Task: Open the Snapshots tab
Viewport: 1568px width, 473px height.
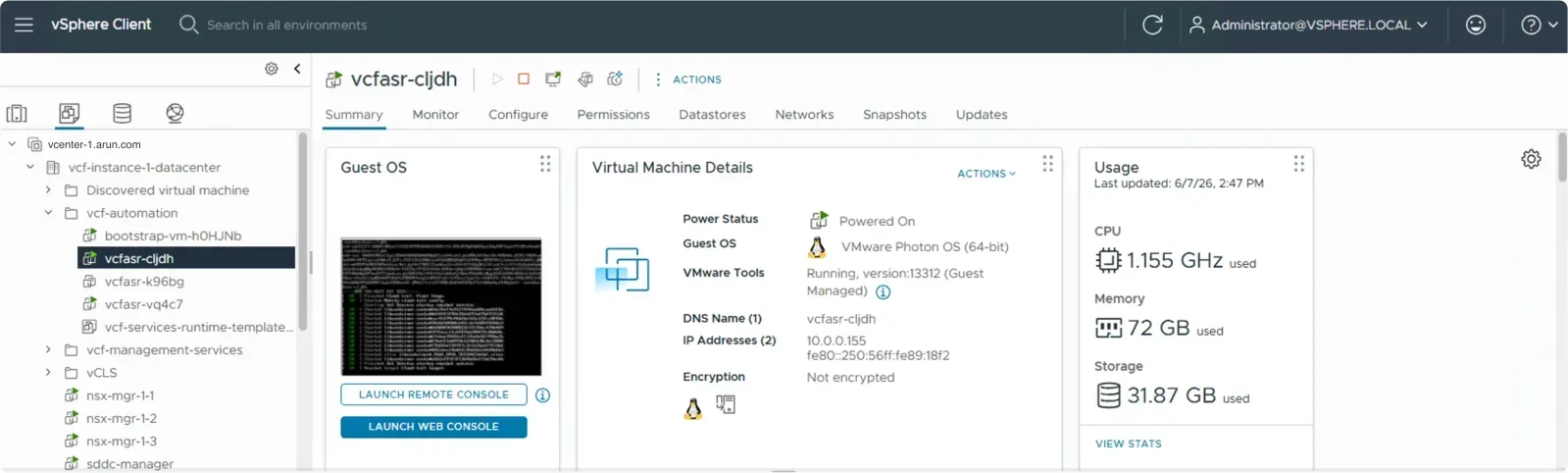Action: click(x=894, y=115)
